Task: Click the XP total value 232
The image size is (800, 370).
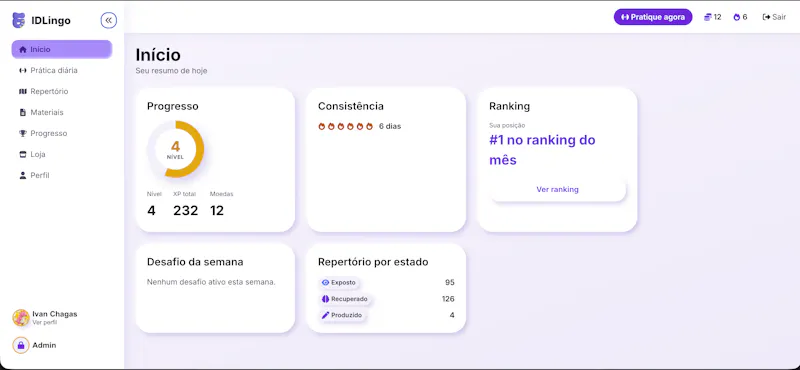Action: pos(185,210)
